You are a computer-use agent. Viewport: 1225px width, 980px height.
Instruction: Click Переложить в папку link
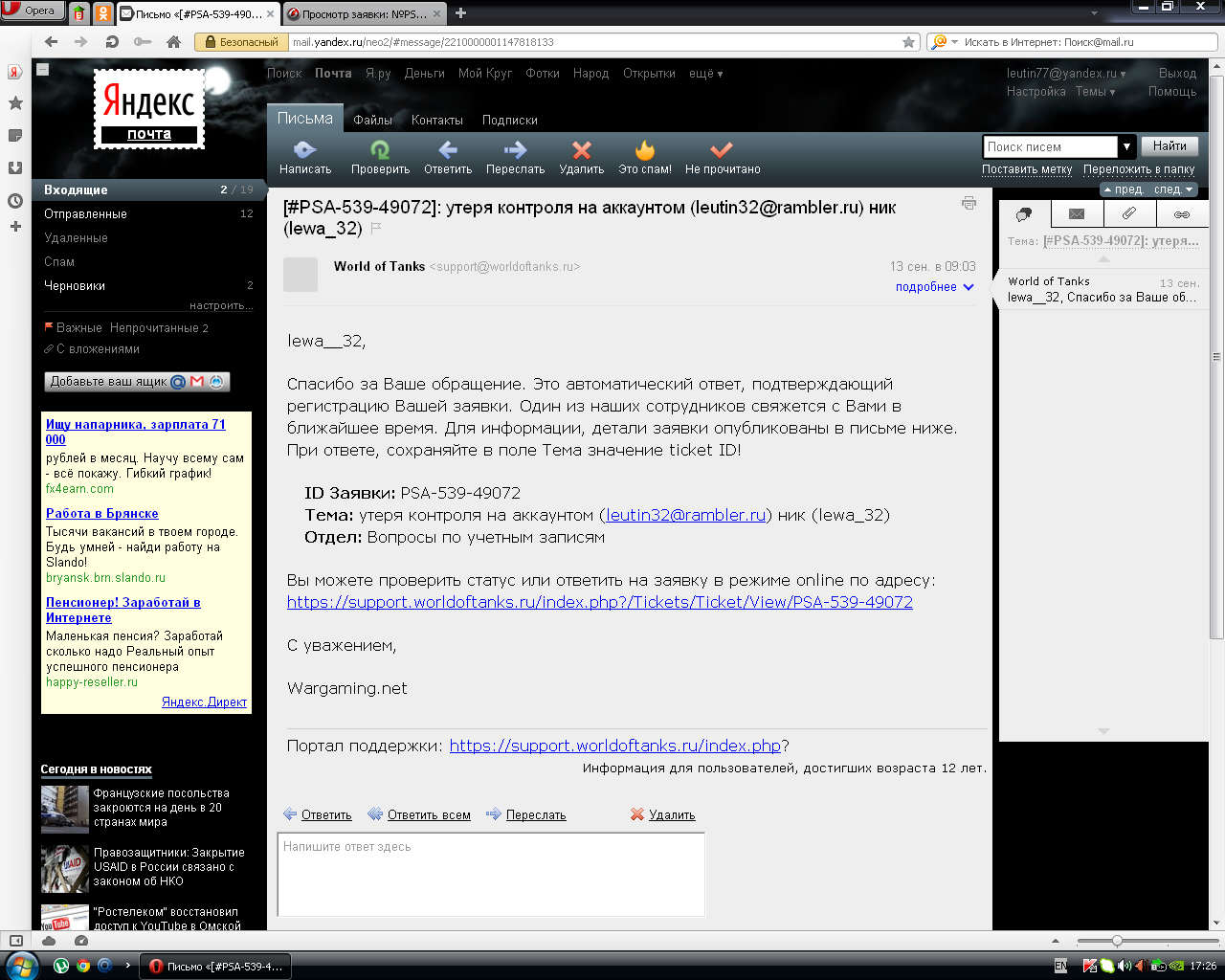tap(1139, 169)
